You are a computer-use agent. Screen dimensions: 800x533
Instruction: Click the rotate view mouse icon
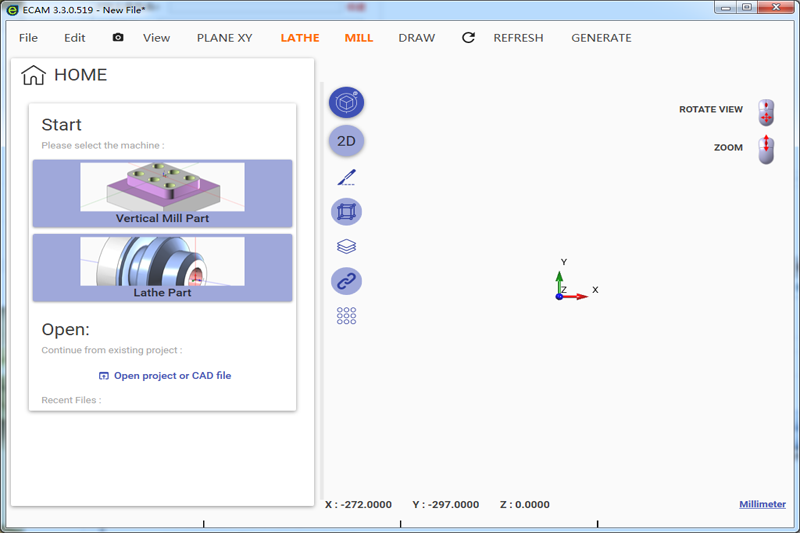pos(766,113)
